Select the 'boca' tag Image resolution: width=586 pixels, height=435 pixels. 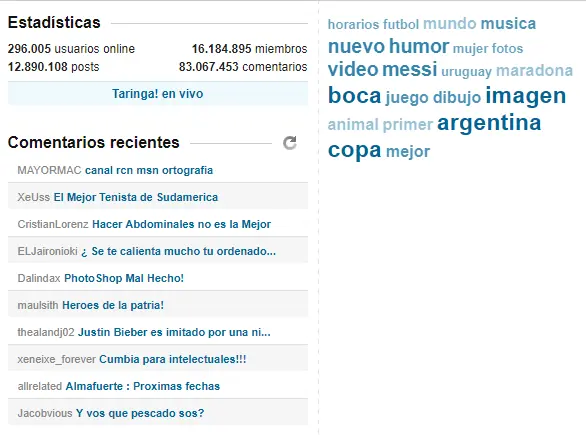click(354, 95)
